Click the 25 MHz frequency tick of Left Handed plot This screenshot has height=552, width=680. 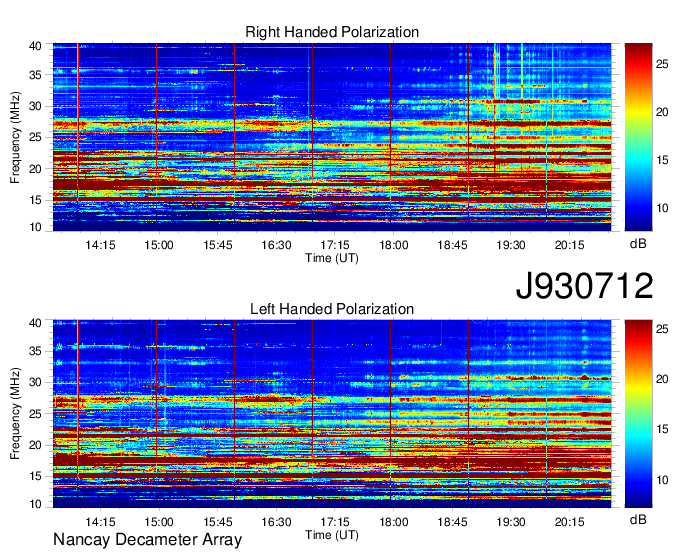35,414
